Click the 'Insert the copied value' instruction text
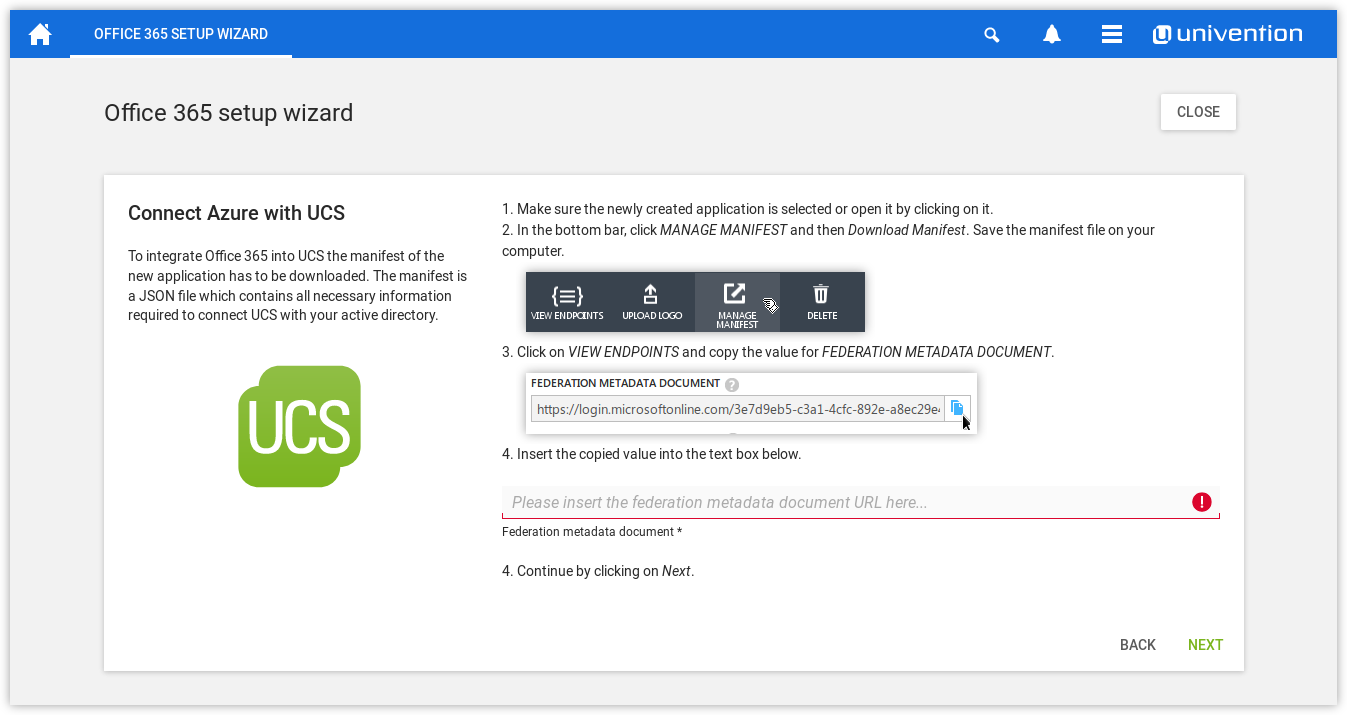 [x=651, y=454]
